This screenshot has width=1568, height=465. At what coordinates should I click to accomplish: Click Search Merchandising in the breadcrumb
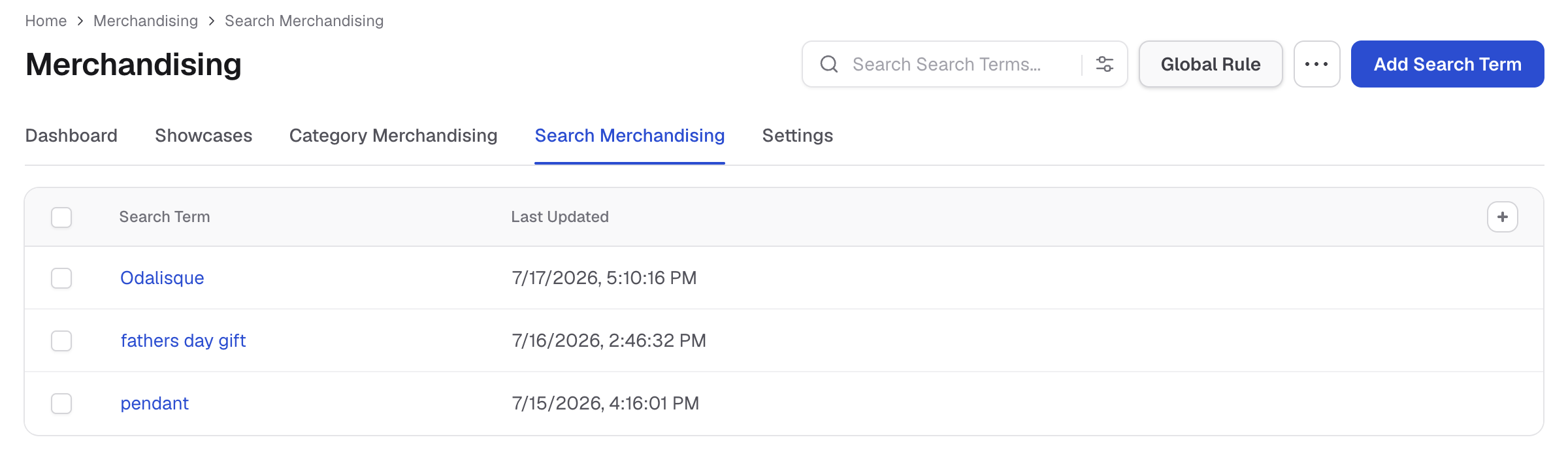tap(304, 21)
